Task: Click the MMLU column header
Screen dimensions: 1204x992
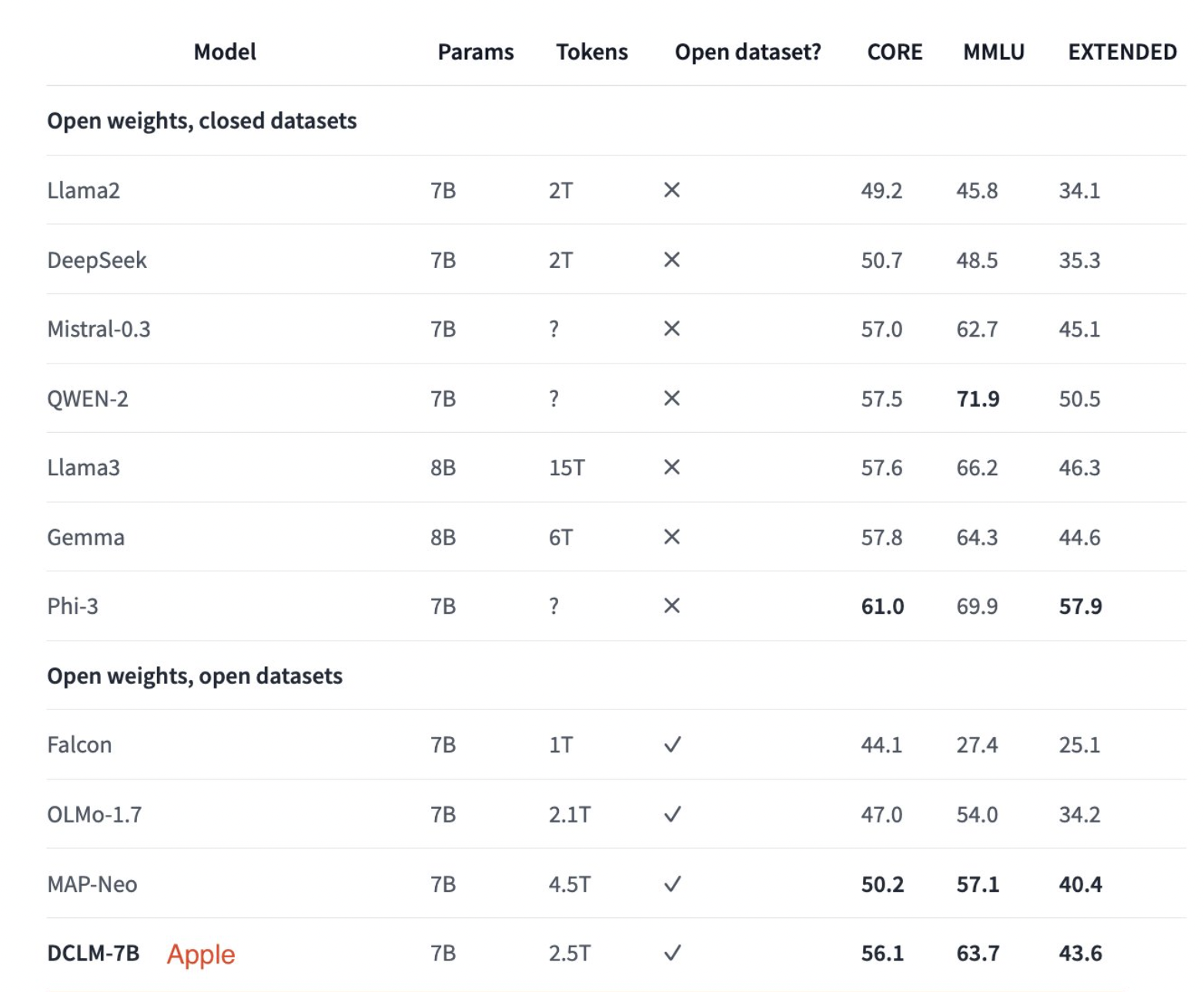Action: 994,52
